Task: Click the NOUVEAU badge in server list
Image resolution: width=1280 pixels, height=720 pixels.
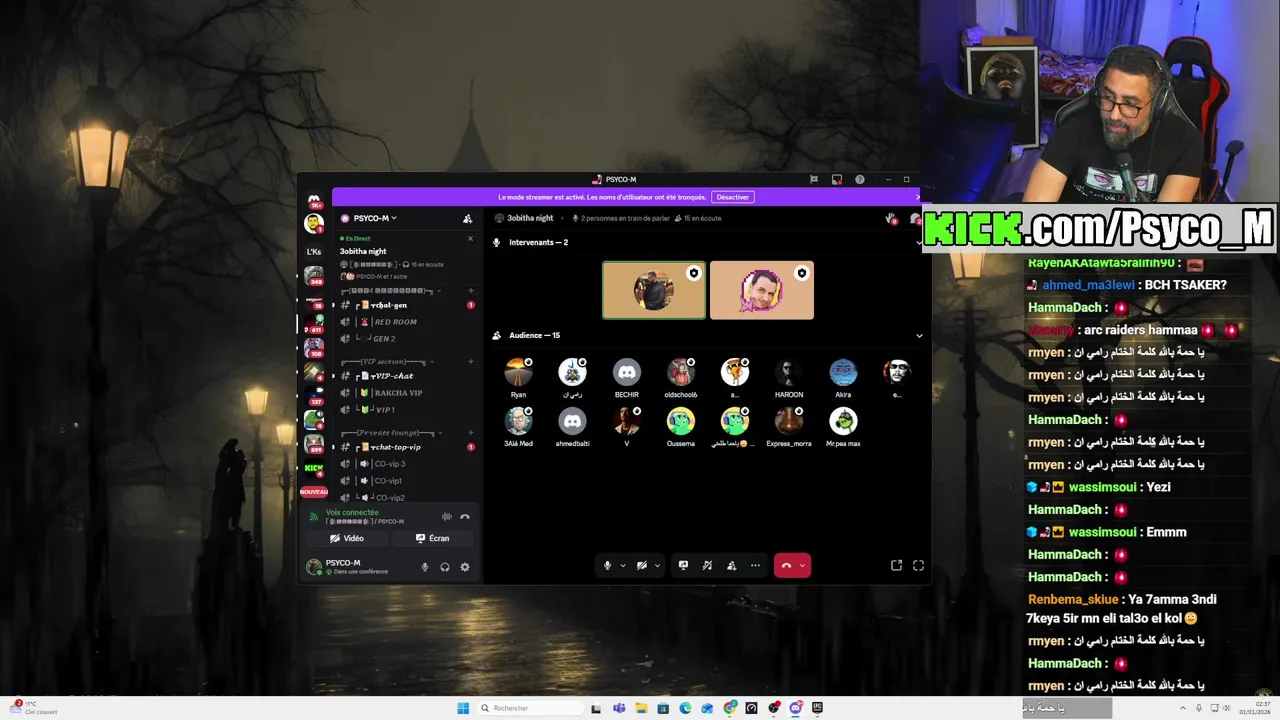Action: (x=314, y=492)
